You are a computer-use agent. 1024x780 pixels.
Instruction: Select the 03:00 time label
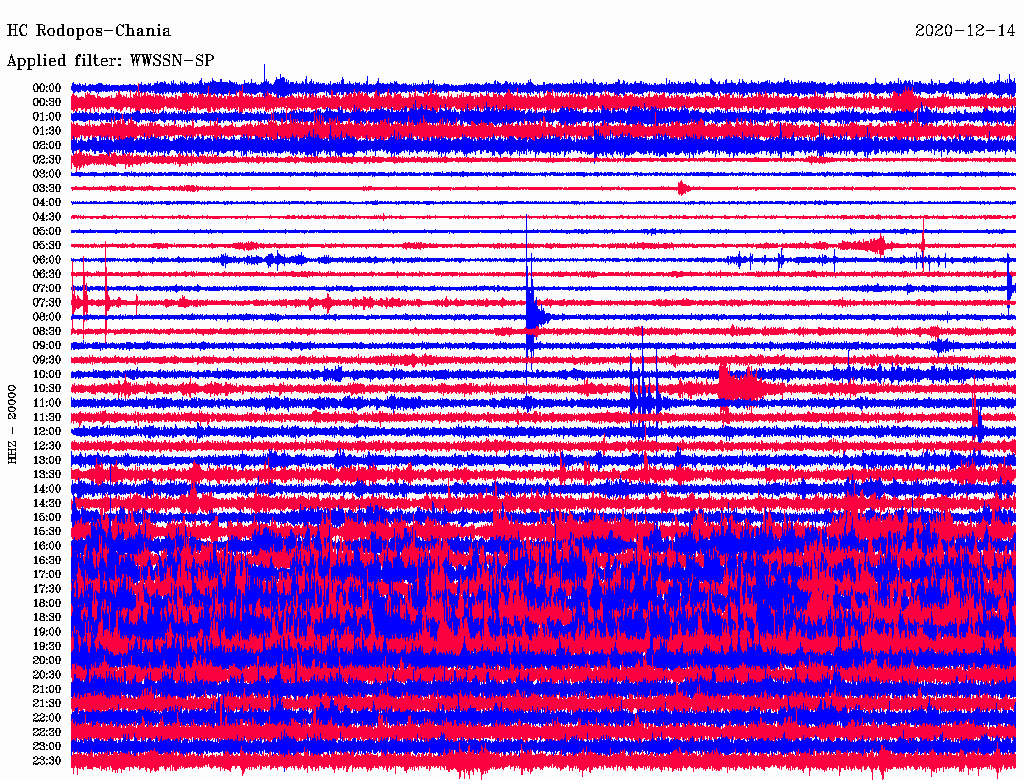tap(47, 174)
